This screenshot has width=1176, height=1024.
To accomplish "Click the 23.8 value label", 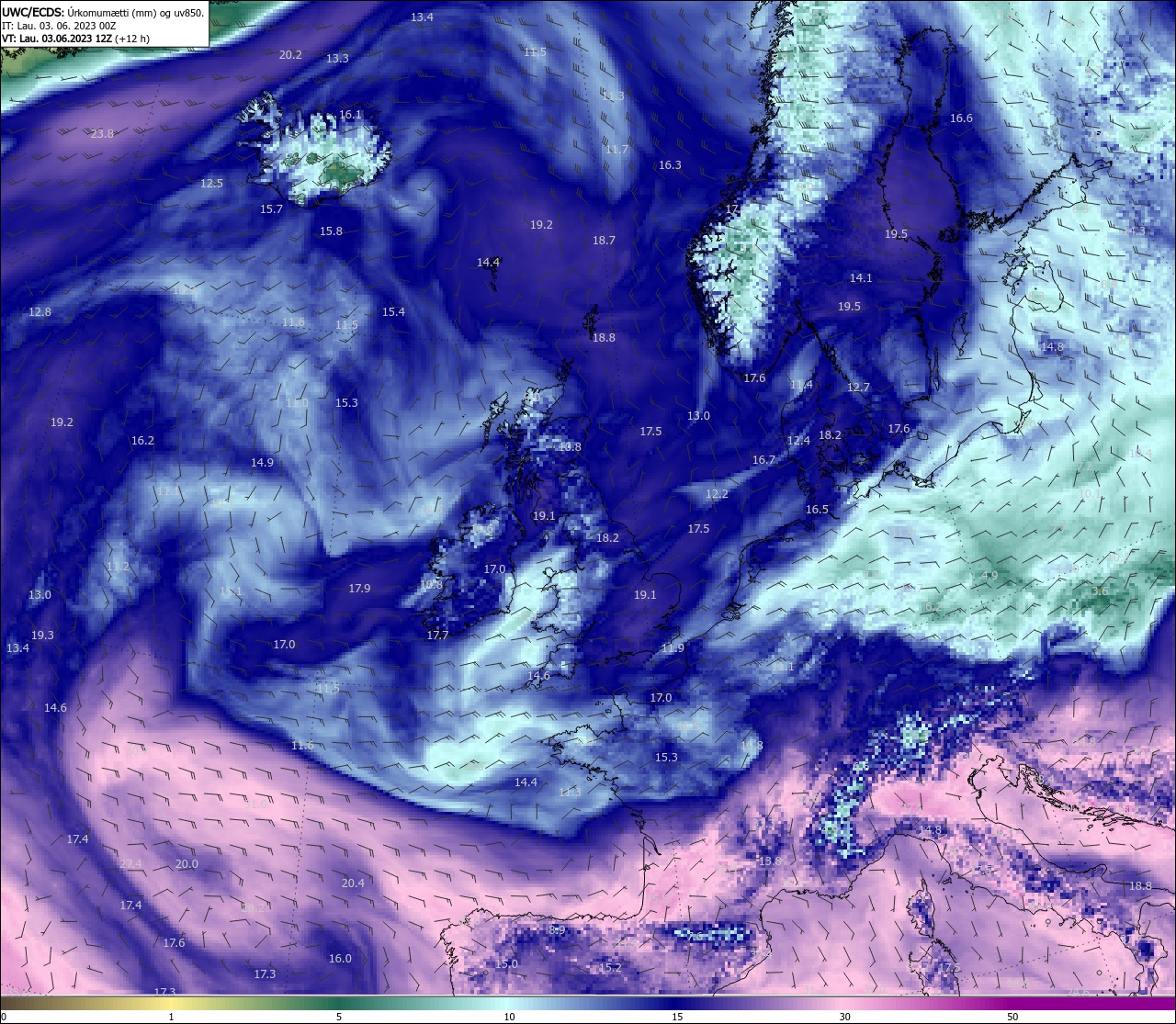I will 102,134.
